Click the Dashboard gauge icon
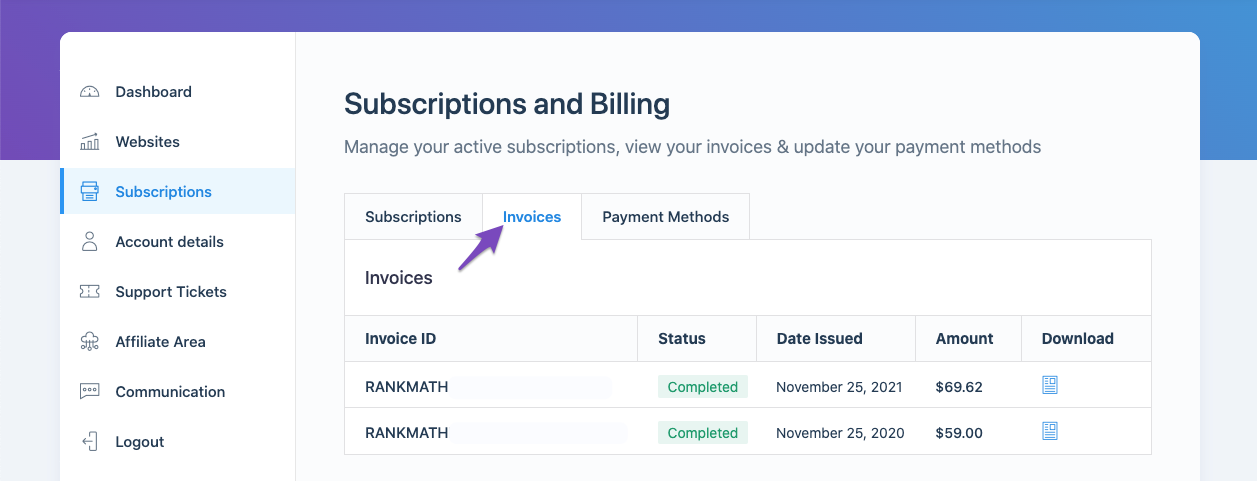Viewport: 1257px width, 481px height. pyautogui.click(x=90, y=92)
